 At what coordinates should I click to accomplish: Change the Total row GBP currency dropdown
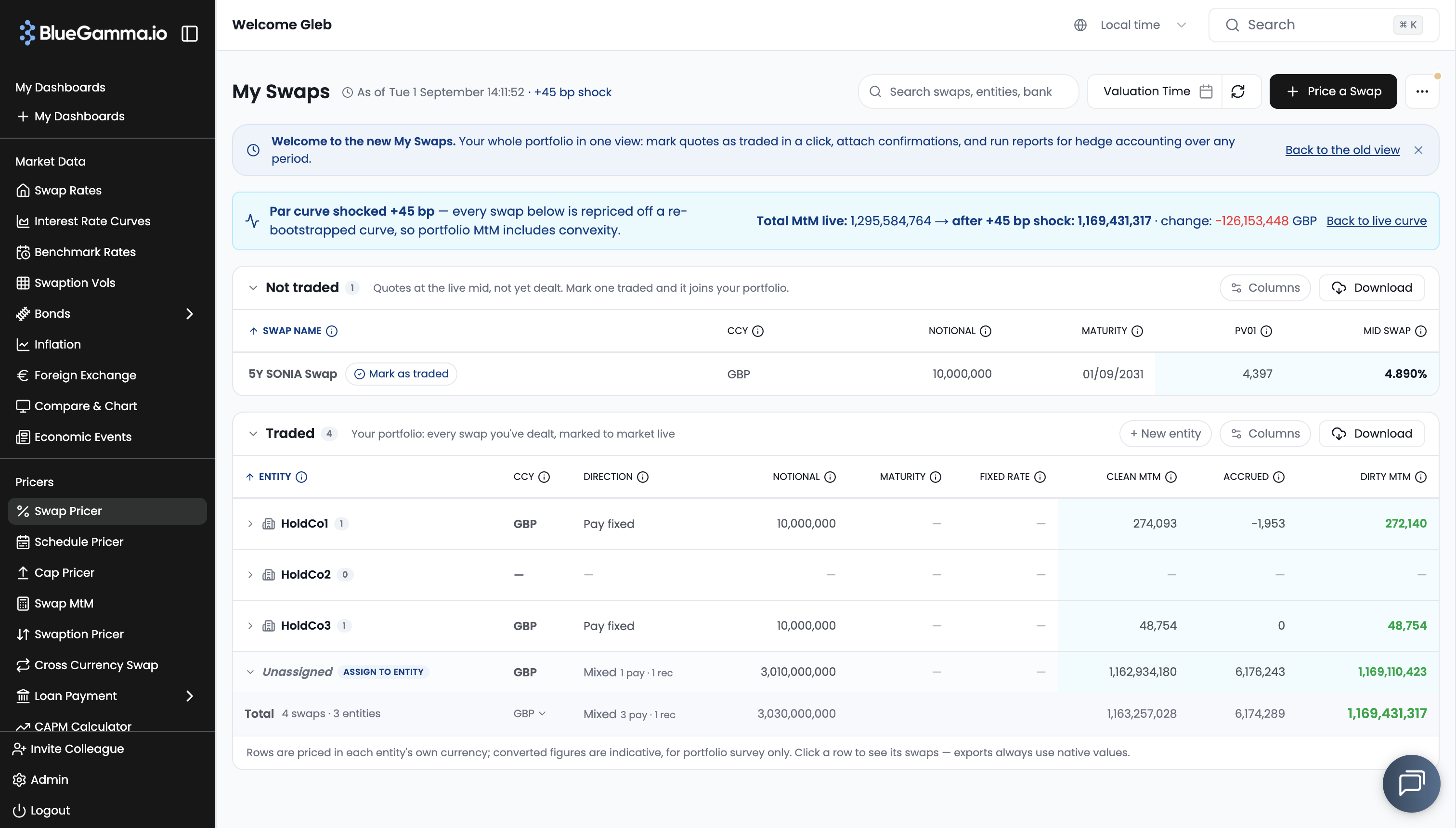pos(530,714)
